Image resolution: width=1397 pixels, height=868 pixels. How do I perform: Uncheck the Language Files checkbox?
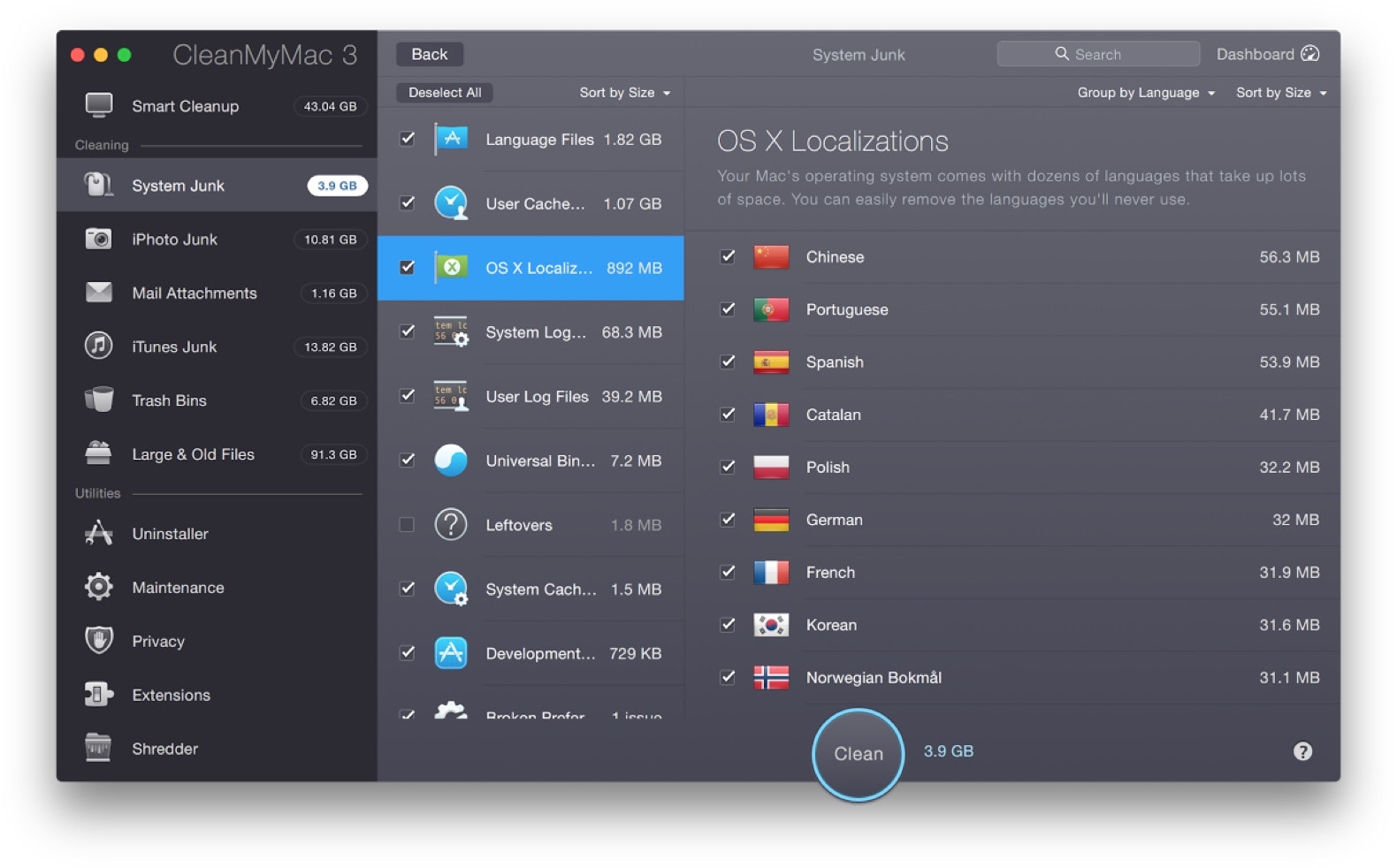tap(408, 139)
